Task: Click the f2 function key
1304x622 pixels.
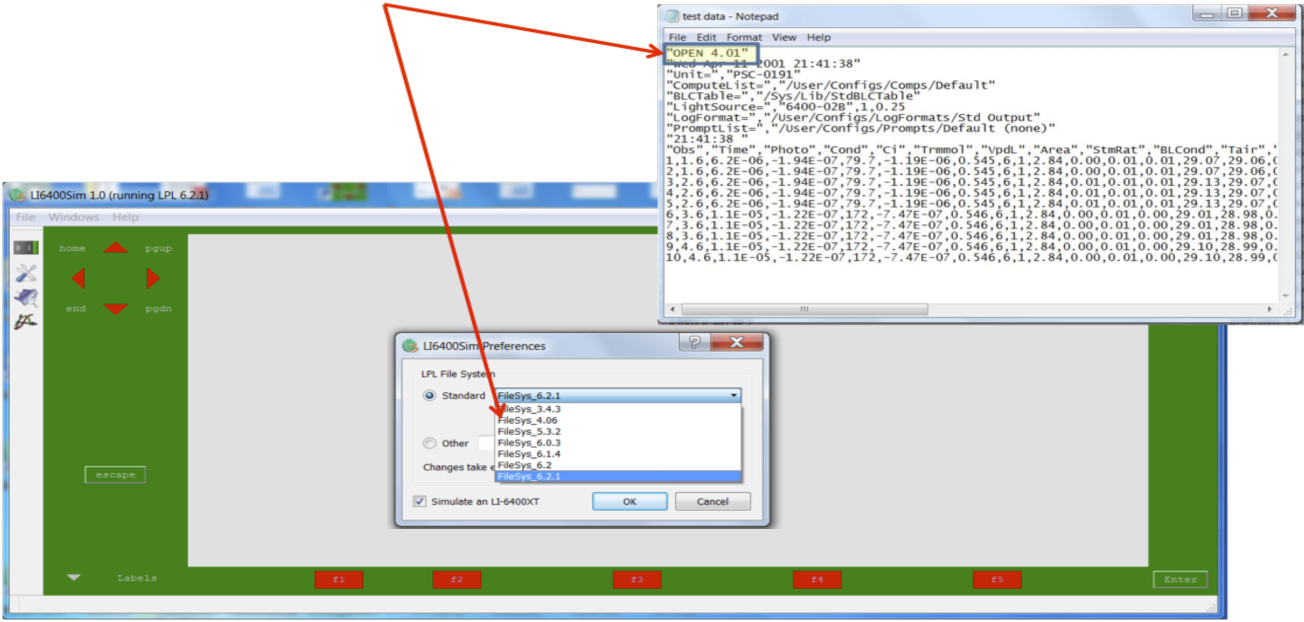Action: tap(457, 579)
